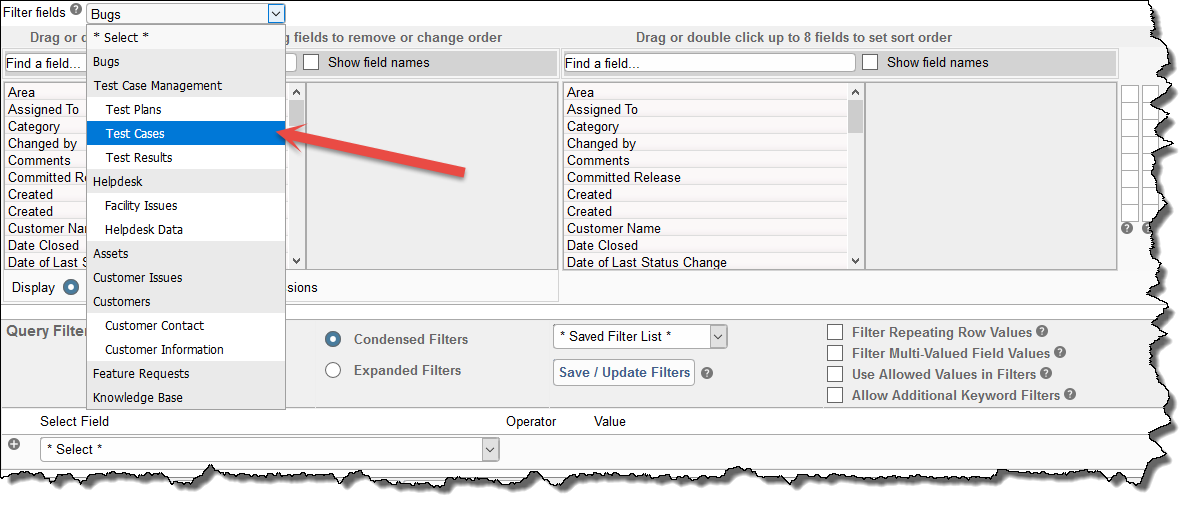1194x509 pixels.
Task: Check Show field names in sort order panel
Action: pyautogui.click(x=870, y=62)
